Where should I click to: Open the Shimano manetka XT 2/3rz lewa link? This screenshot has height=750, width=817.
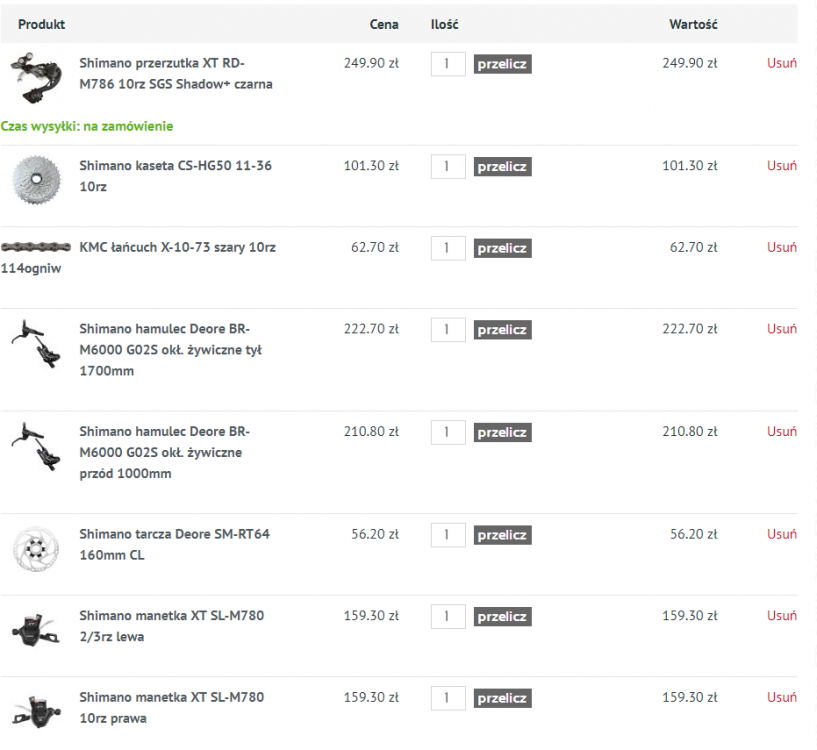point(171,626)
